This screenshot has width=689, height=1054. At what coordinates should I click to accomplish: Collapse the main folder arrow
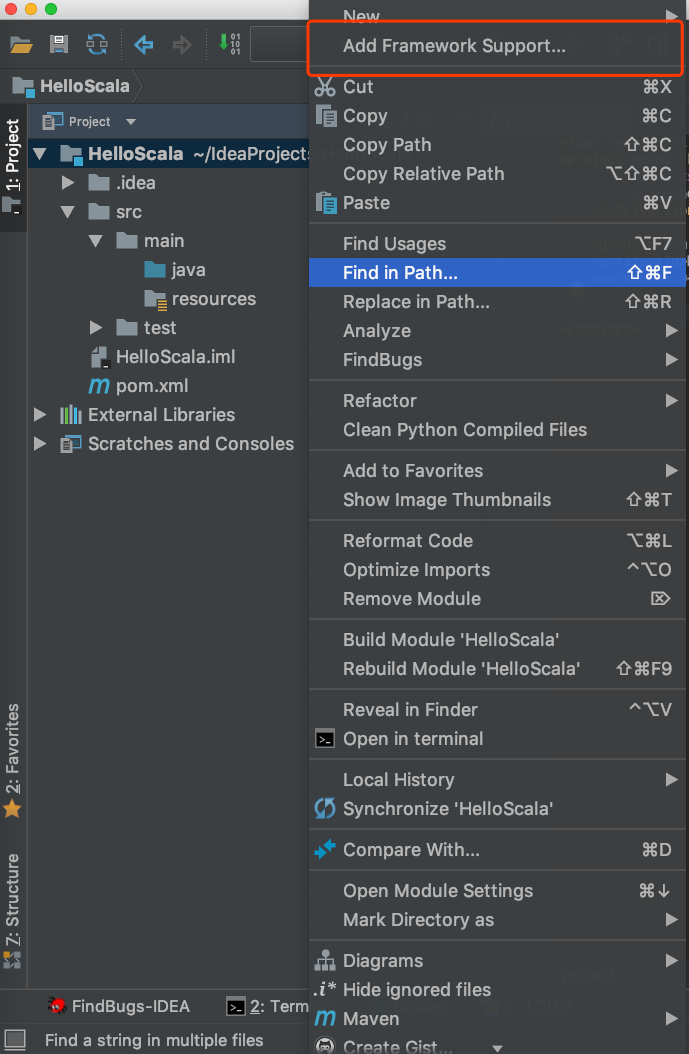point(96,241)
